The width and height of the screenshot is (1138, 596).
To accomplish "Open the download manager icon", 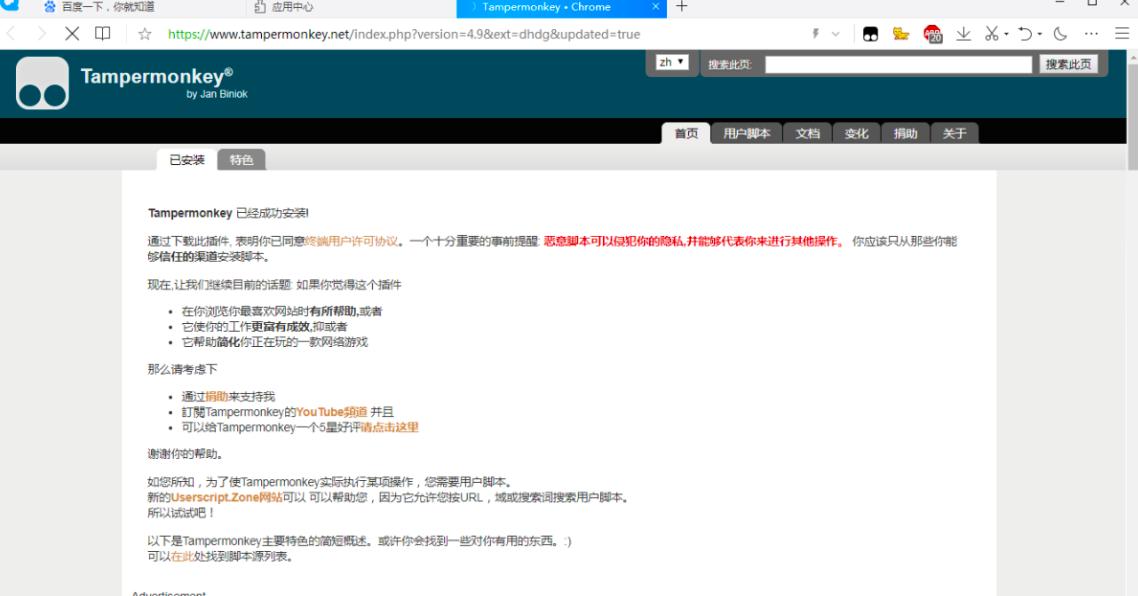I will (964, 33).
